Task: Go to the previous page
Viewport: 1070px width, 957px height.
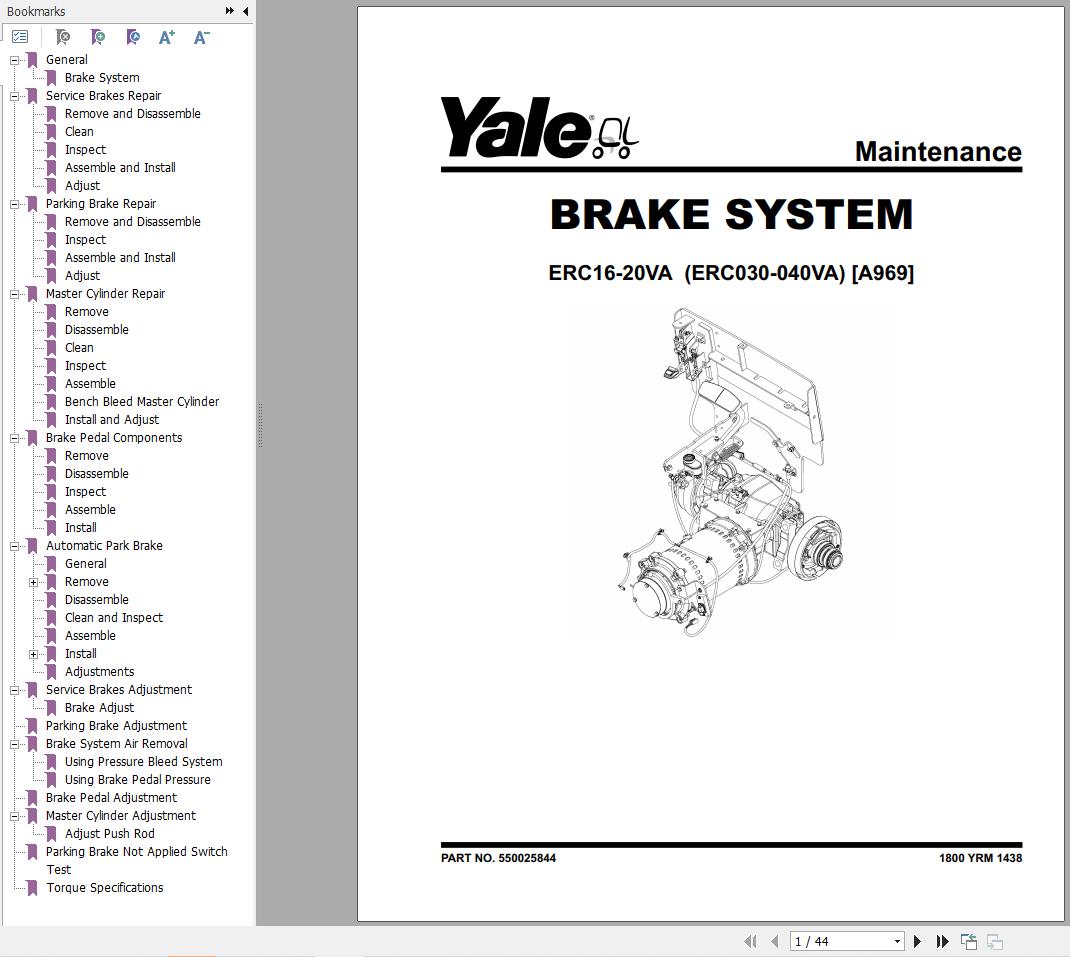Action: coord(775,941)
